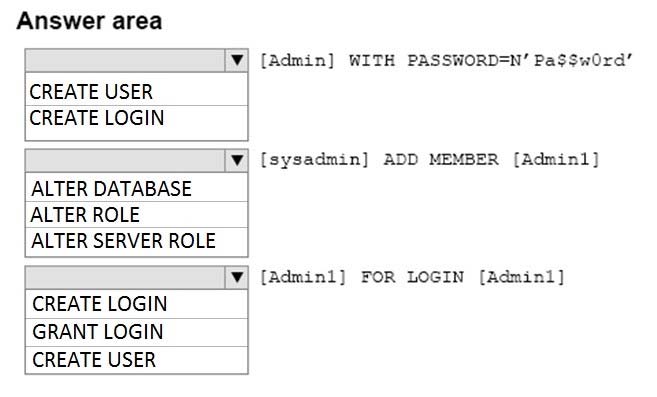The height and width of the screenshot is (397, 657).
Task: Pick the ALTER SERVER ROLE option
Action: 137,241
